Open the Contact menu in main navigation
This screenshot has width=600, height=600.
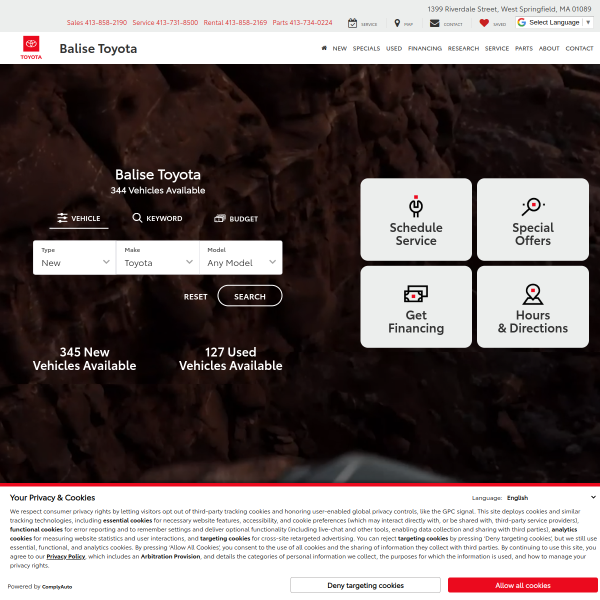[579, 49]
